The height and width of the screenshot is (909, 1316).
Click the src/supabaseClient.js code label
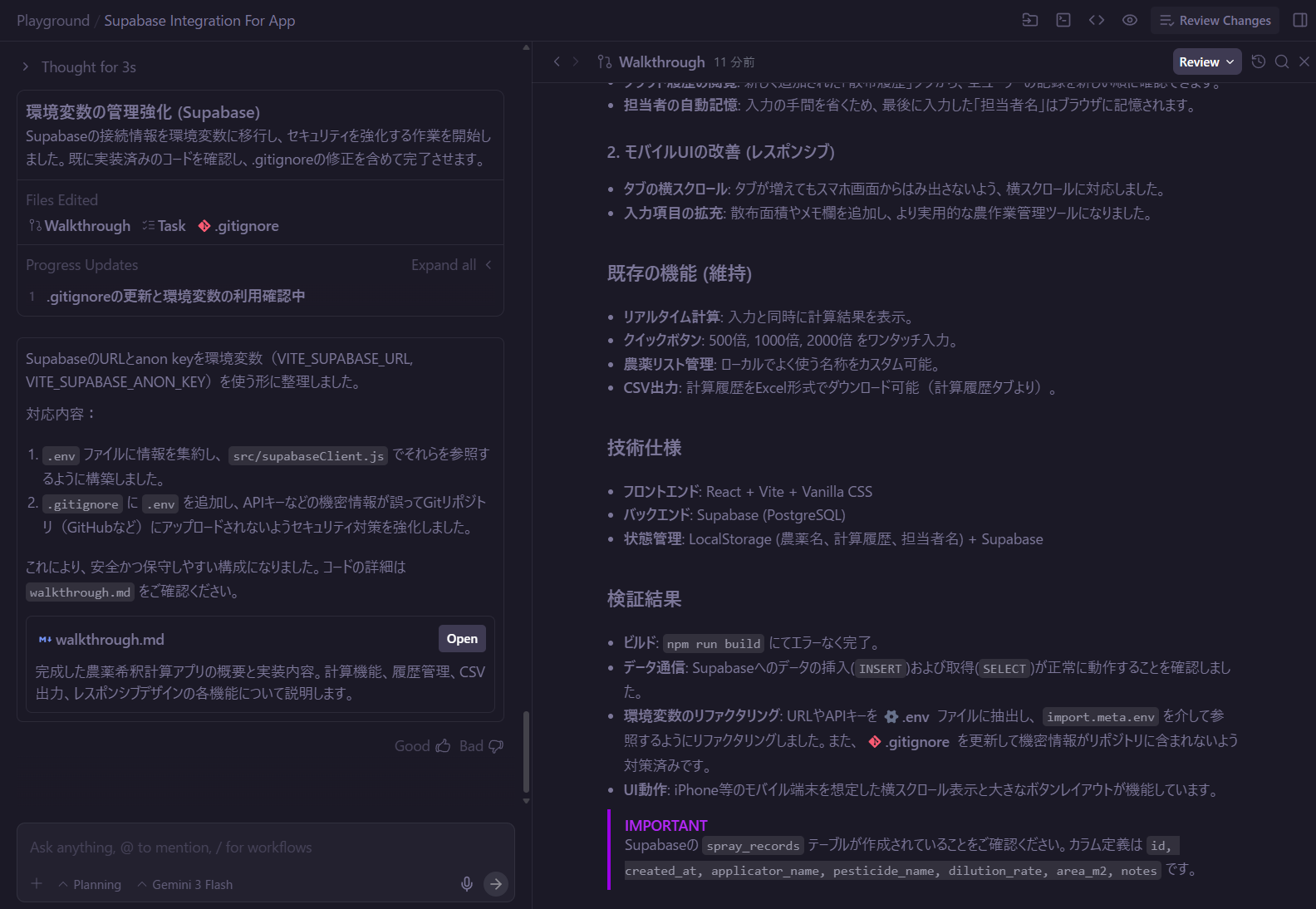pos(308,456)
